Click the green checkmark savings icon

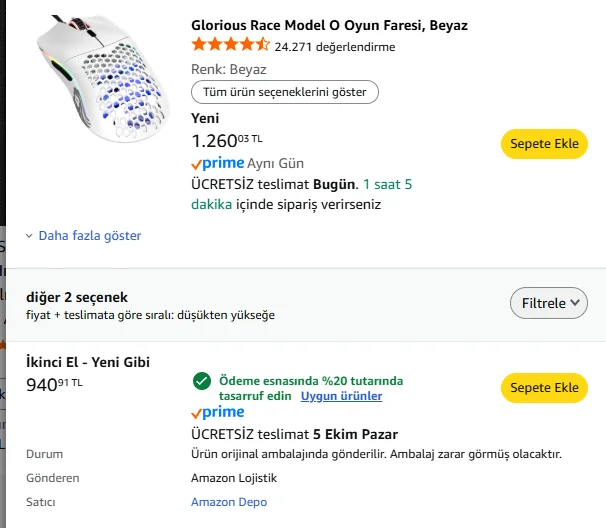(201, 381)
